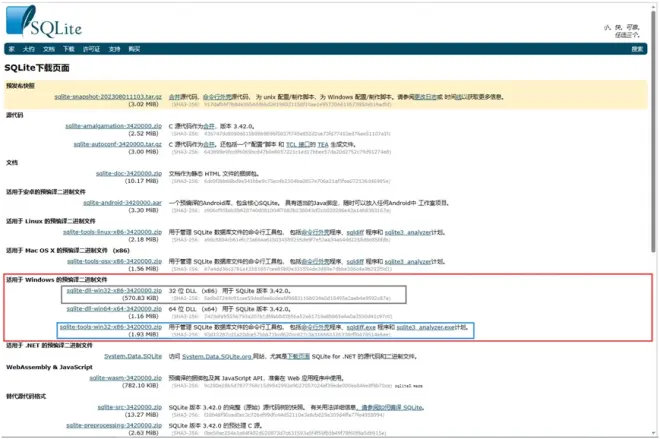Click the (570.83 KiB) file size text

point(140,298)
